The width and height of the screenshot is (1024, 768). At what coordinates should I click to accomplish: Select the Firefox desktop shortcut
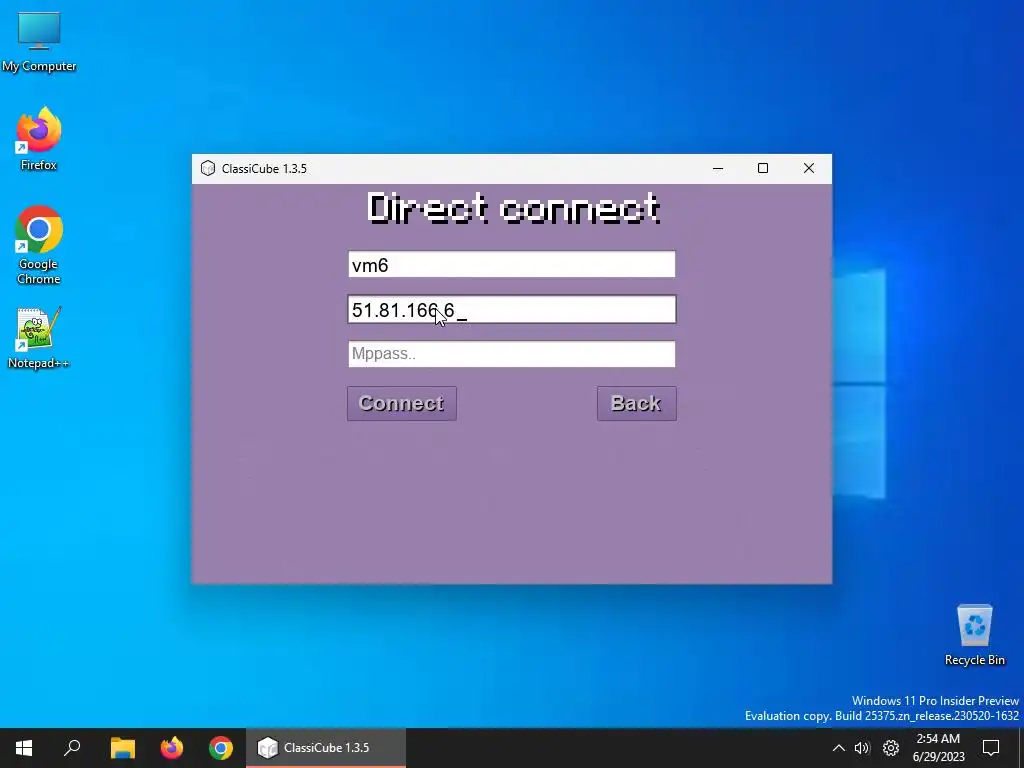click(x=39, y=139)
